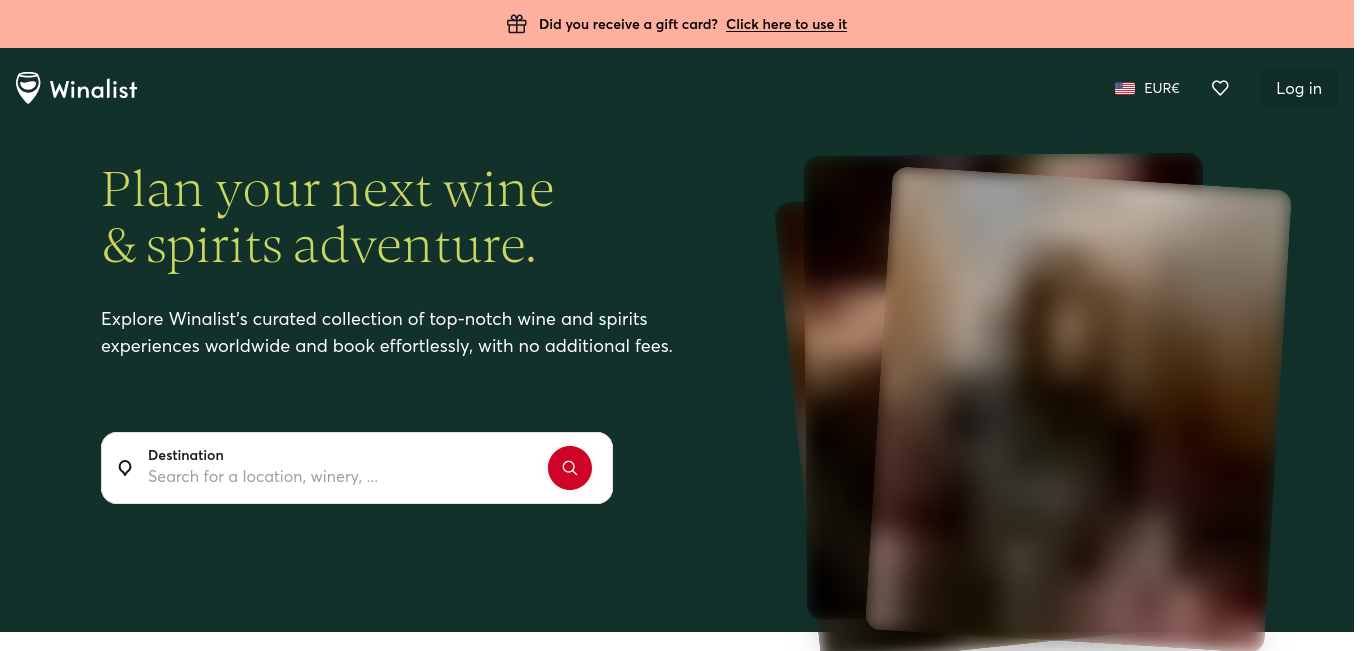
Task: Open the wishlist heart icon
Action: point(1220,88)
